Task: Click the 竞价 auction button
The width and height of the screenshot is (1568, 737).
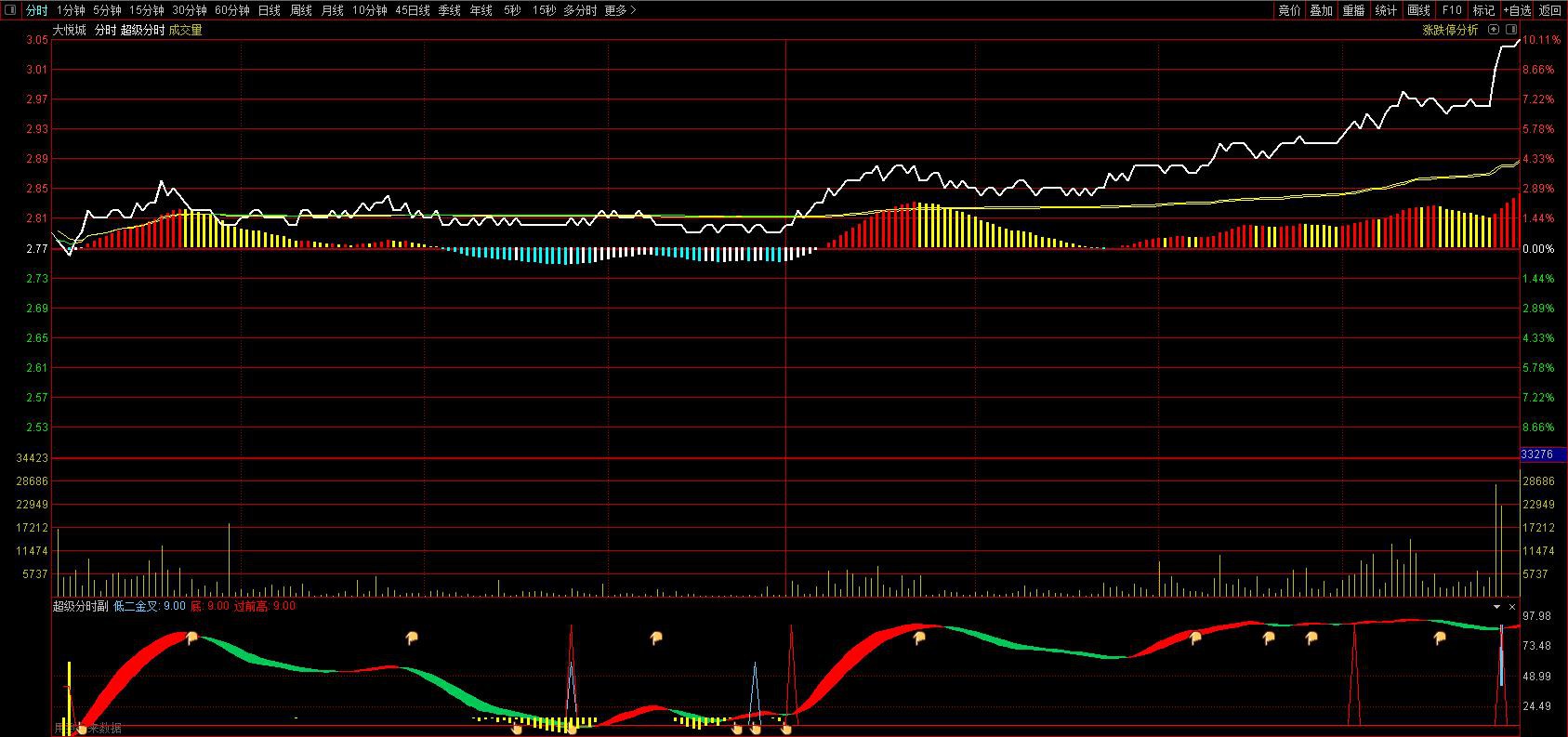Action: pos(1289,10)
